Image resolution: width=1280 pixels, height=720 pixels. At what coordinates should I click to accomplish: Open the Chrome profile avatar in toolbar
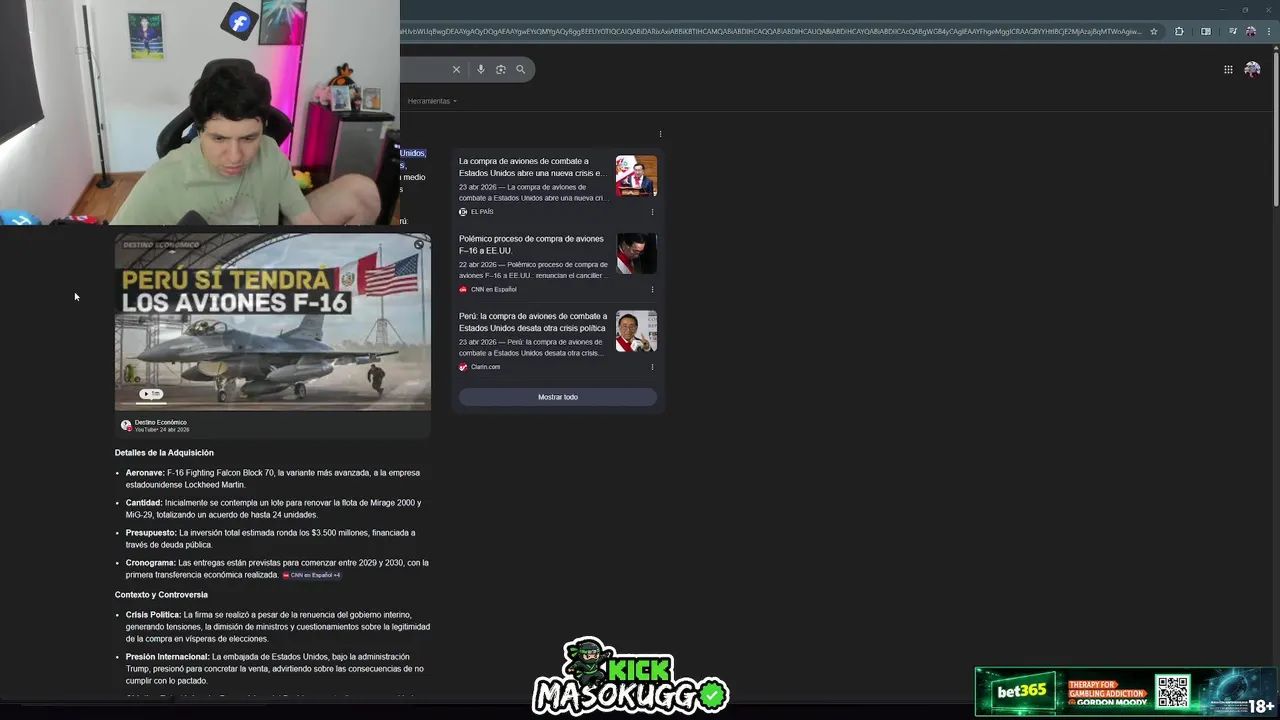click(x=1250, y=31)
